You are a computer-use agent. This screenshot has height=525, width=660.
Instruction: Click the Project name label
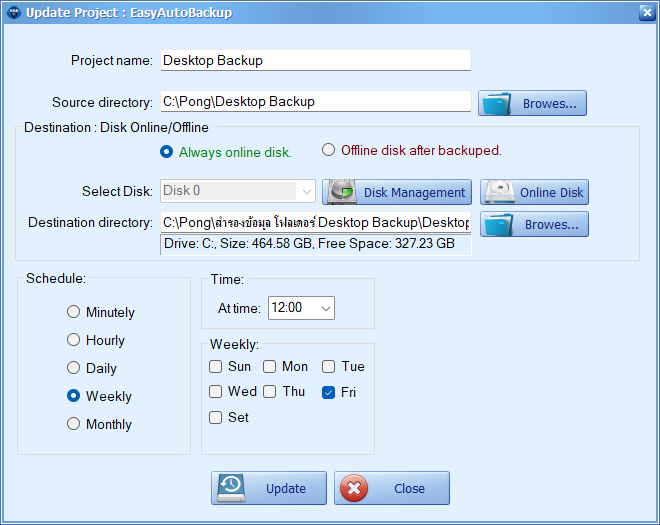pyautogui.click(x=112, y=61)
